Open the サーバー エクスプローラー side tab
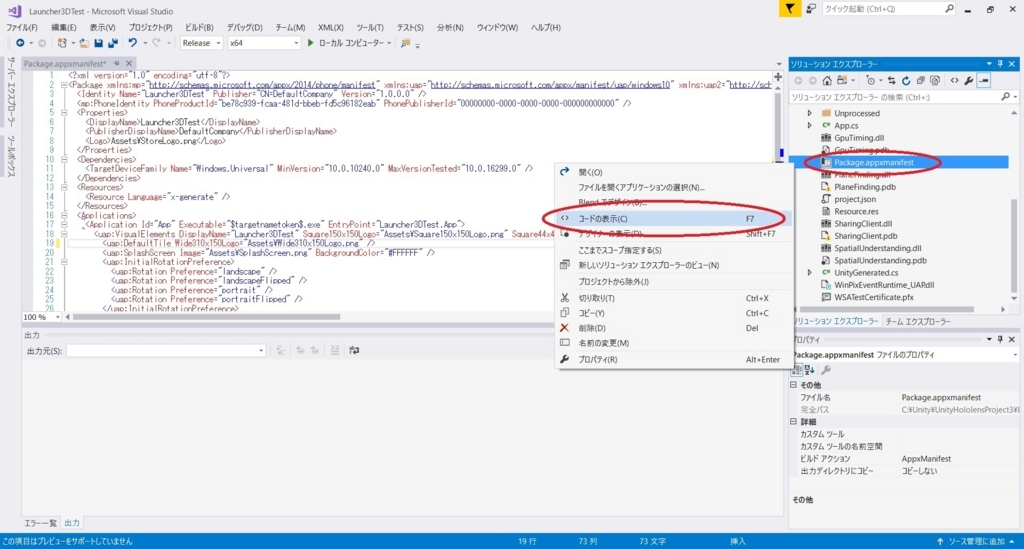This screenshot has width=1024, height=549. (x=10, y=91)
